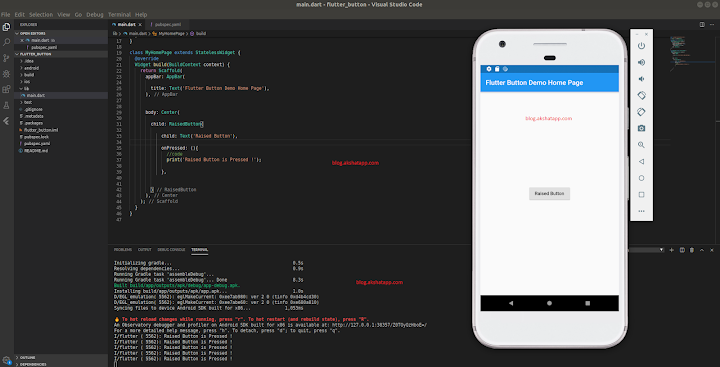Screen dimensions: 720x367
Task: Open the Debug menu
Action: point(95,15)
